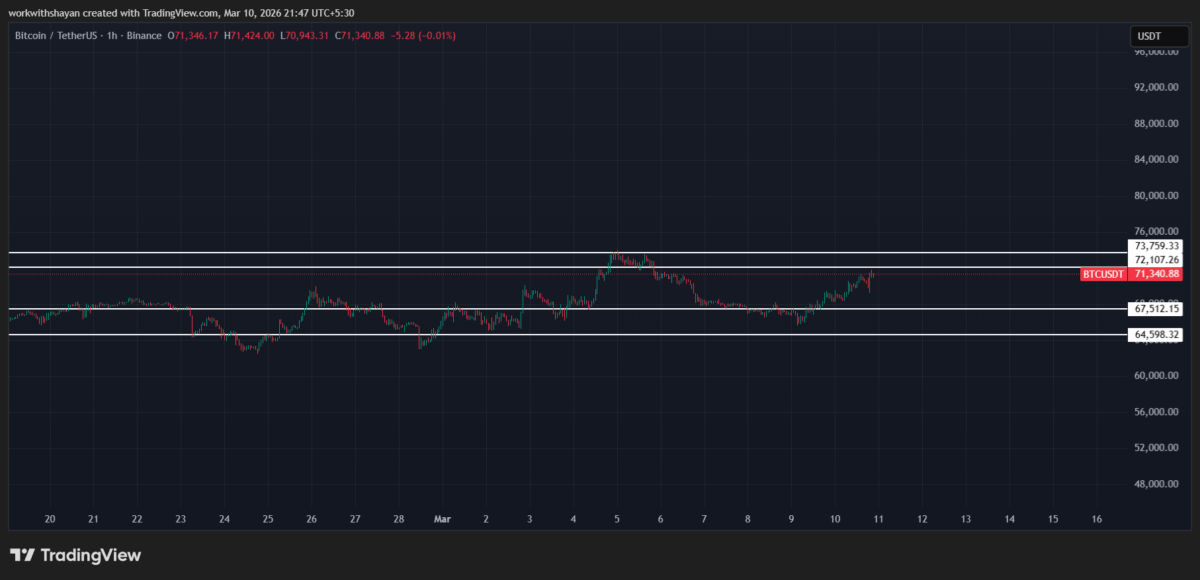Click the 72,107.26 horizontal line price tag
1200x580 pixels.
[x=1155, y=259]
